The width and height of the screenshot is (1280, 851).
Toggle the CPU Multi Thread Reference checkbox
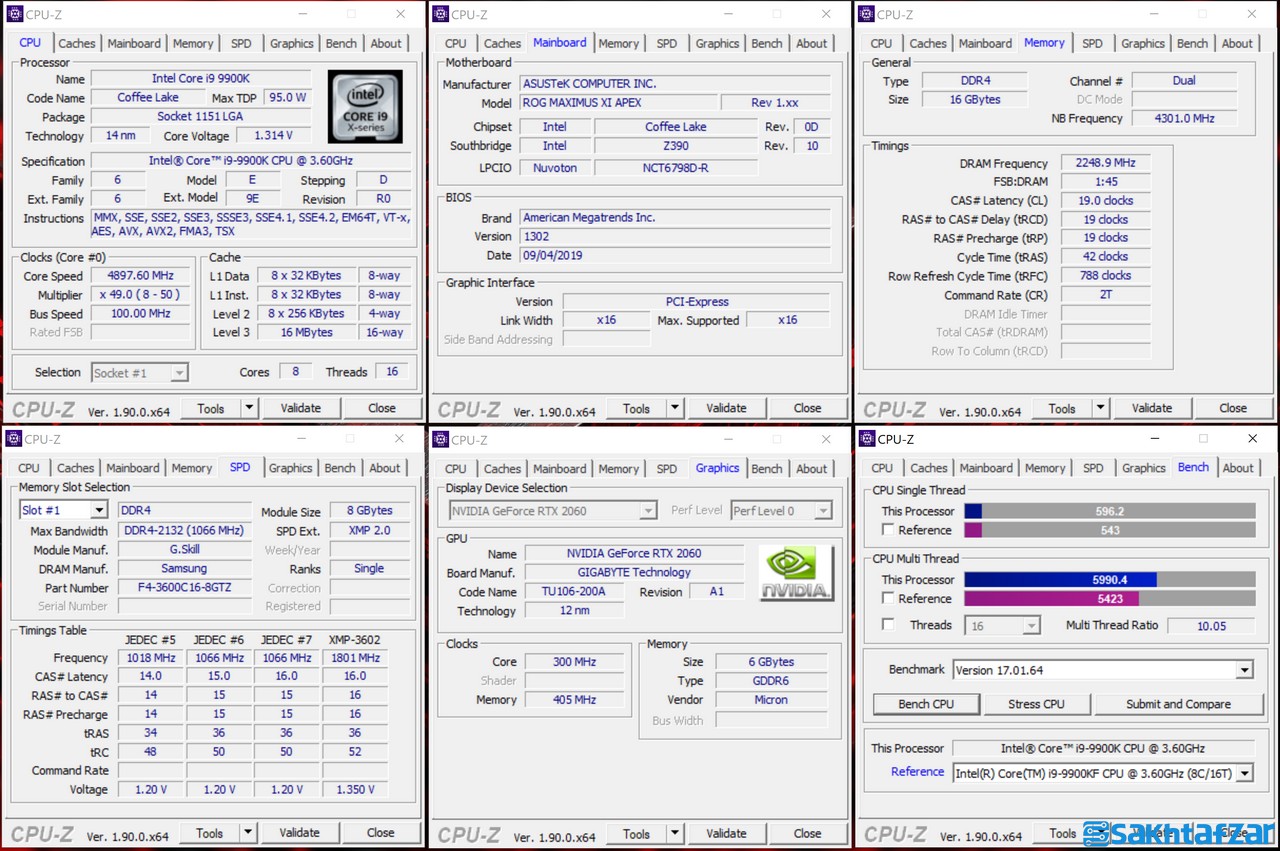pyautogui.click(x=887, y=598)
